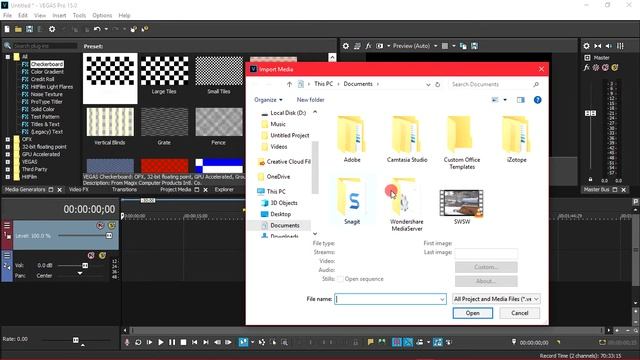This screenshot has height=360, width=640.
Task: Click the Pause button in transport bar
Action: pyautogui.click(x=172, y=342)
